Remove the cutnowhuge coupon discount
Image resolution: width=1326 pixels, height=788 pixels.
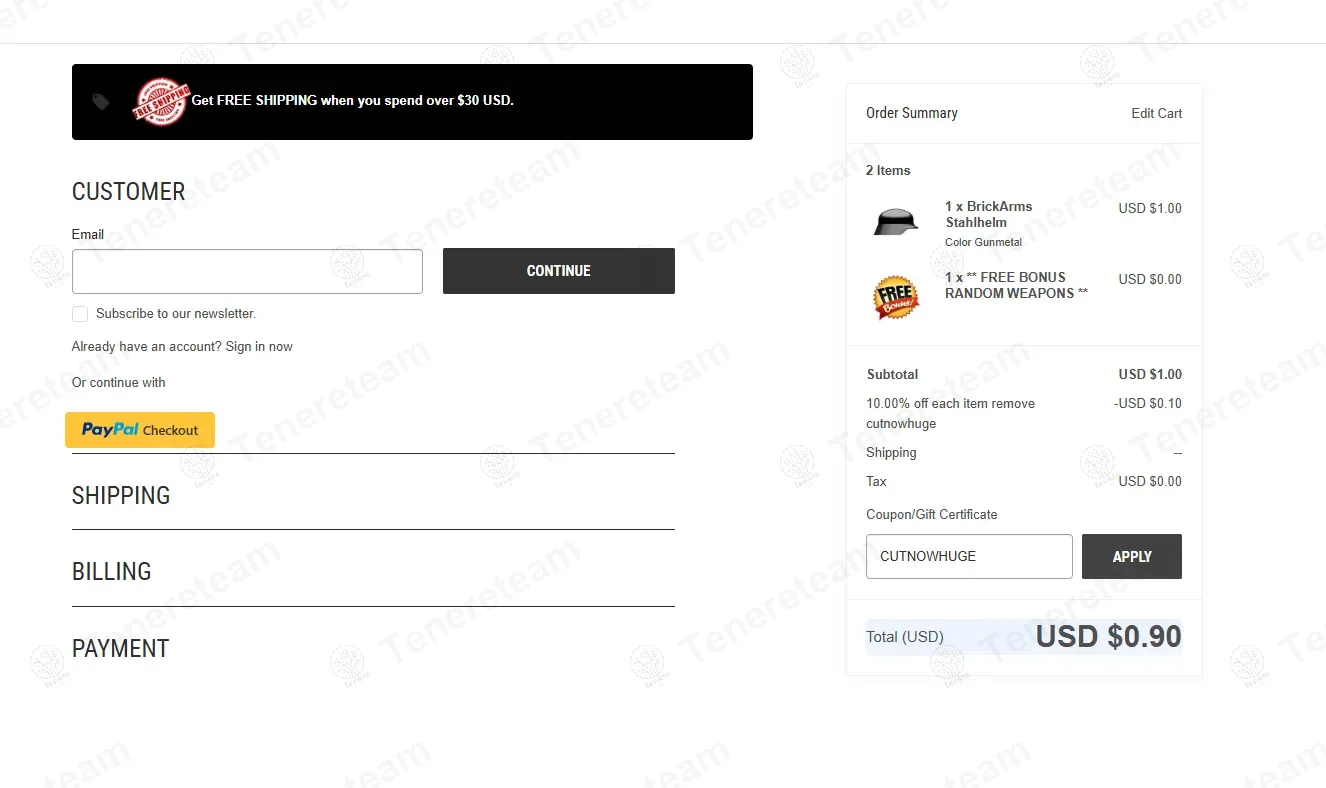[1015, 404]
